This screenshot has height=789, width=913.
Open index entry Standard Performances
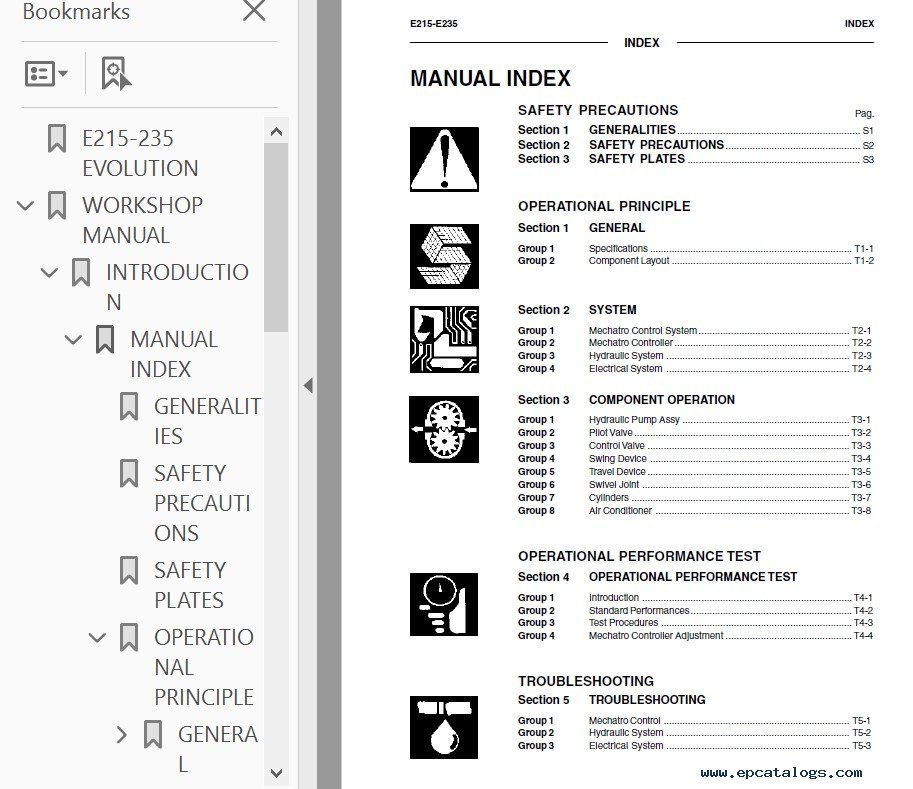[695, 611]
